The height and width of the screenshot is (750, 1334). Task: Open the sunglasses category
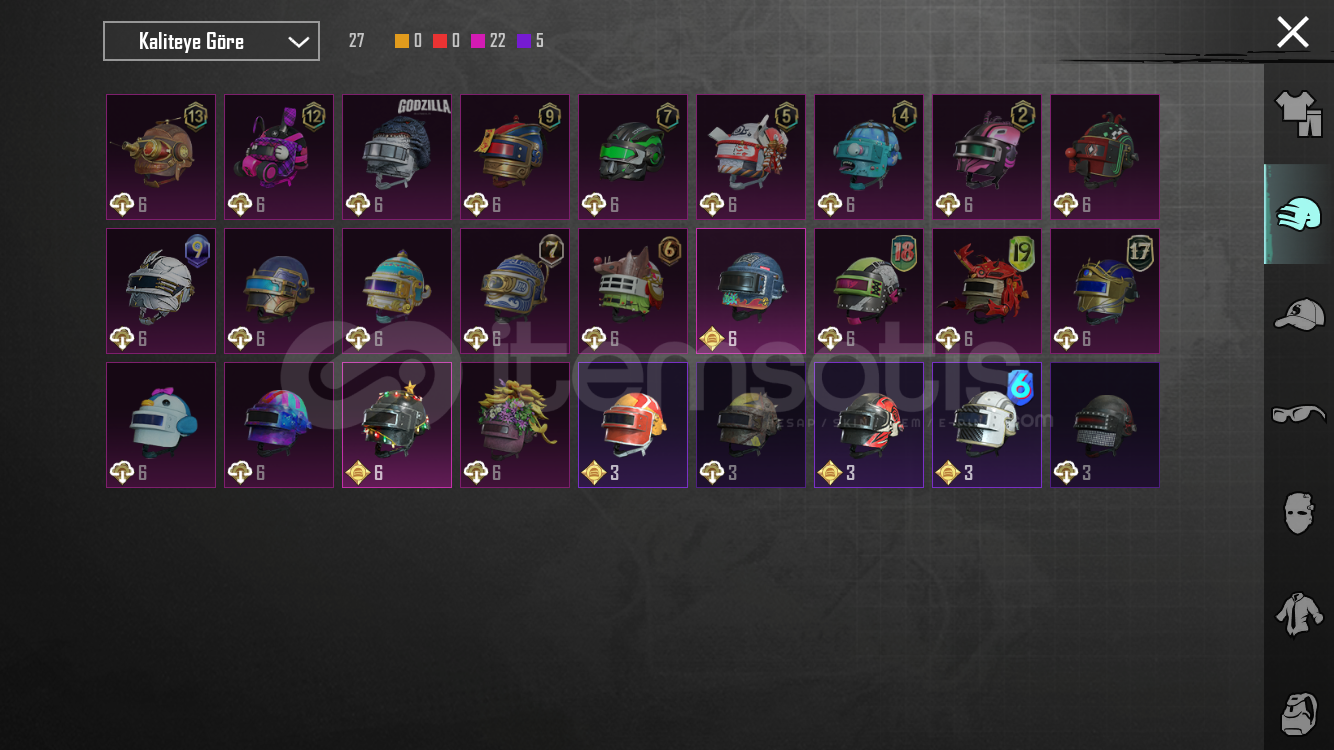tap(1298, 413)
